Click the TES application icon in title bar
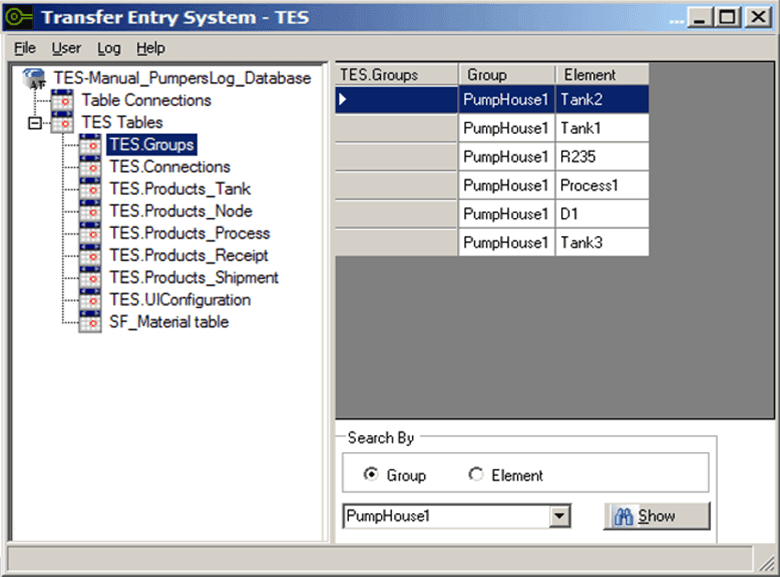The width and height of the screenshot is (780, 577). tap(18, 17)
